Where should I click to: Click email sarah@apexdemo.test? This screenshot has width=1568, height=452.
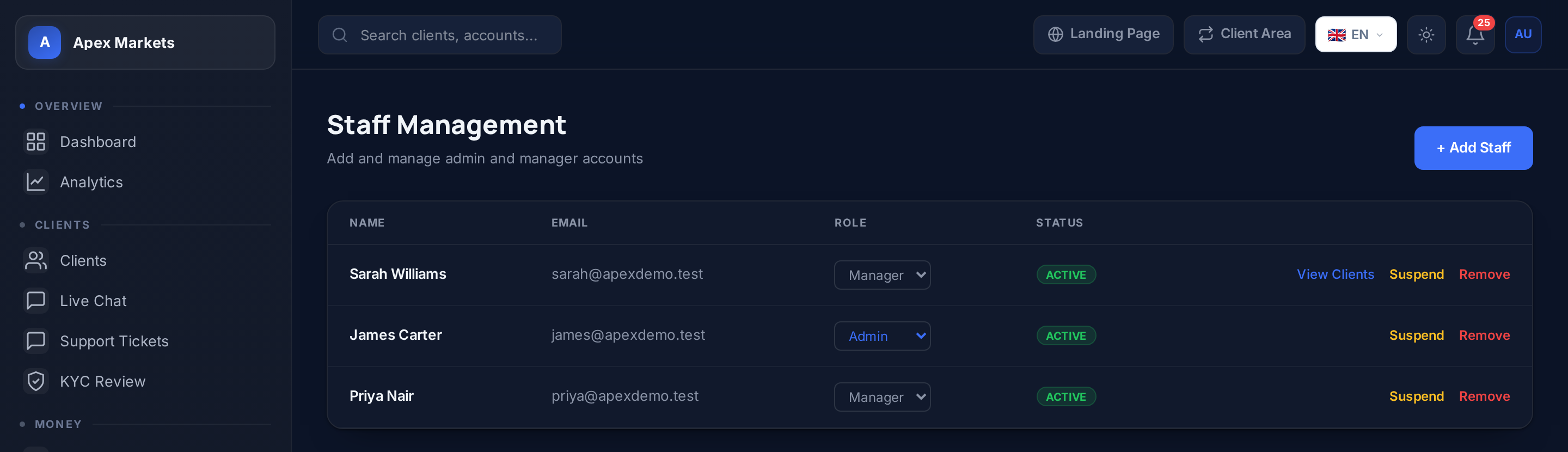coord(627,274)
